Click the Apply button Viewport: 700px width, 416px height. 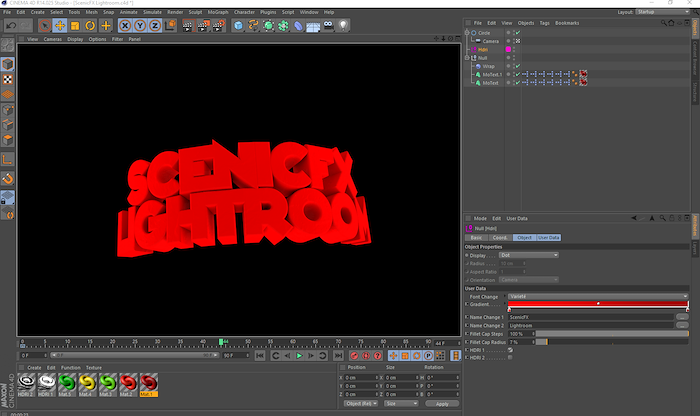441,403
